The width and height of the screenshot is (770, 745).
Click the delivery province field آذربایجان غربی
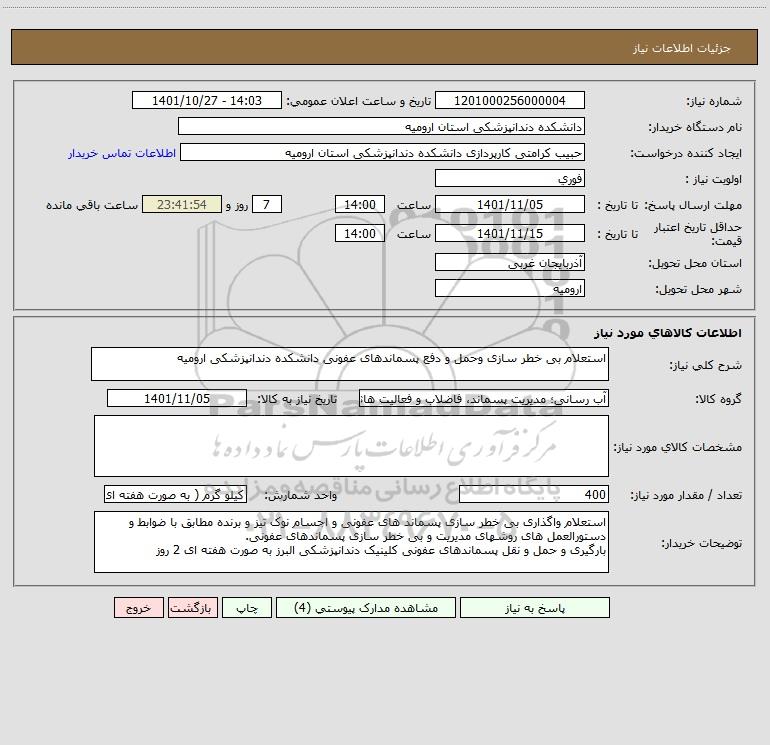point(510,262)
